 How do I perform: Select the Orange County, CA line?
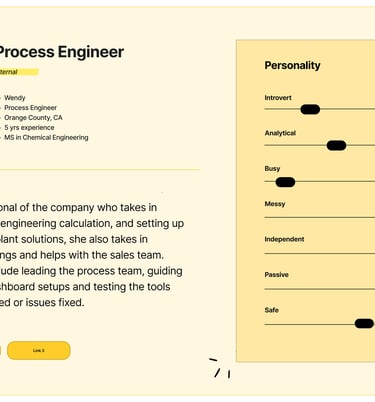[33, 118]
